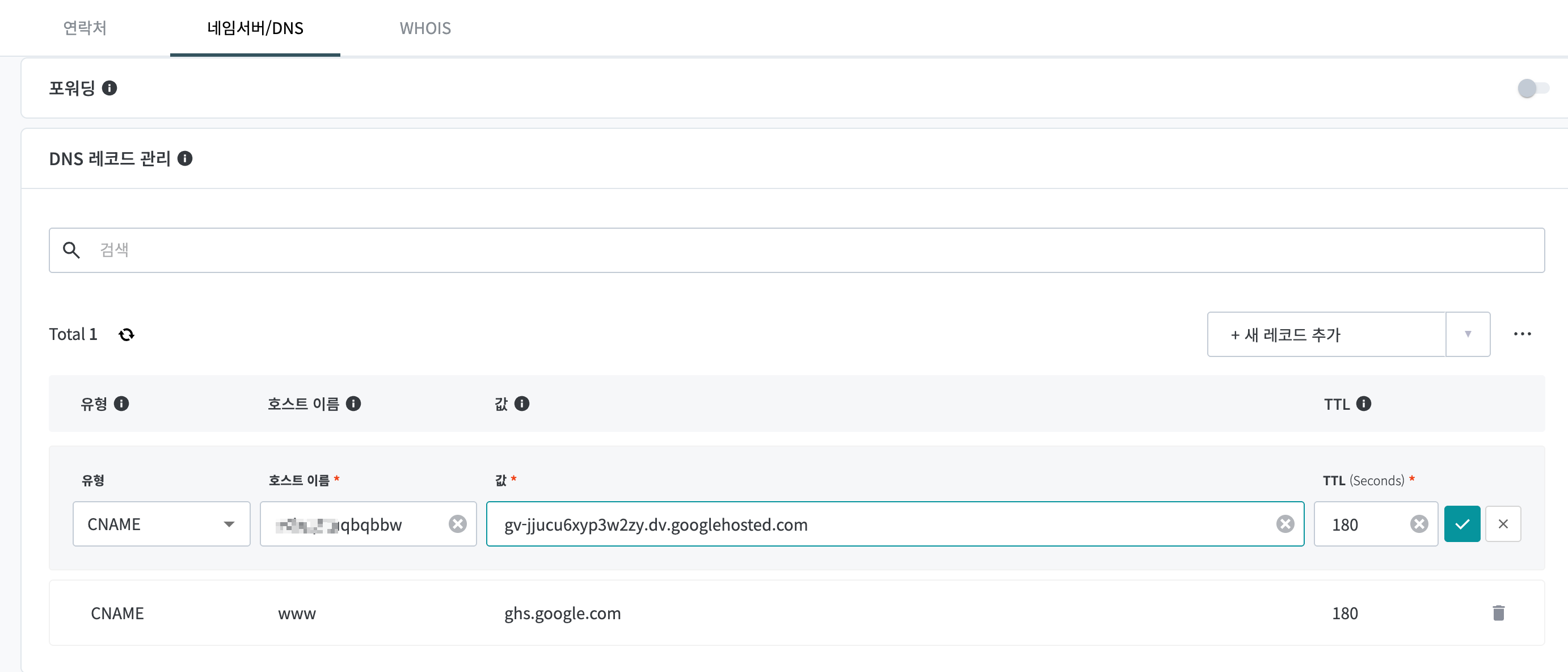1568x672 pixels.
Task: Click info icon next to TTL header
Action: [x=1364, y=404]
